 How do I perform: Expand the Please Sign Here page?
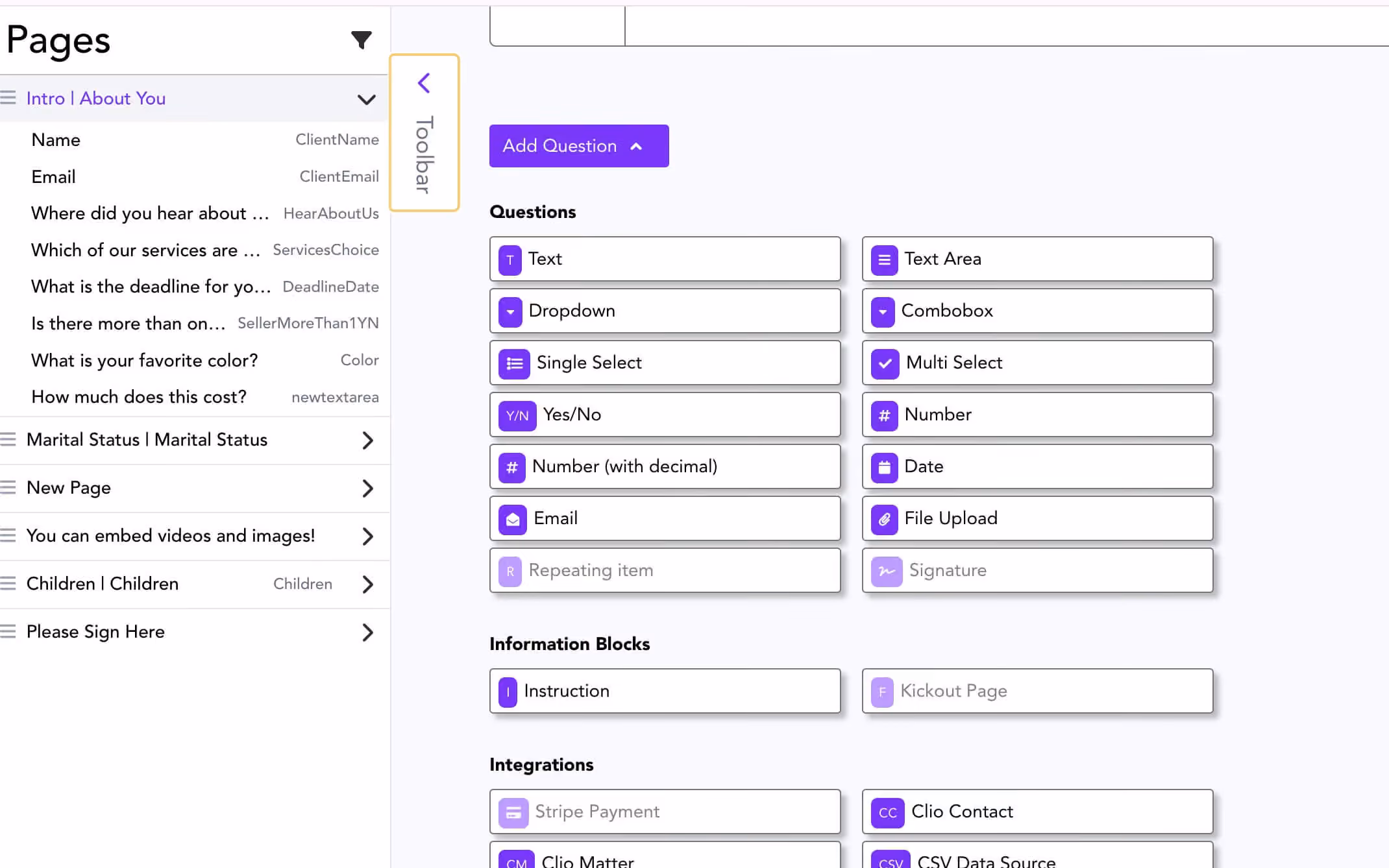pyautogui.click(x=367, y=633)
